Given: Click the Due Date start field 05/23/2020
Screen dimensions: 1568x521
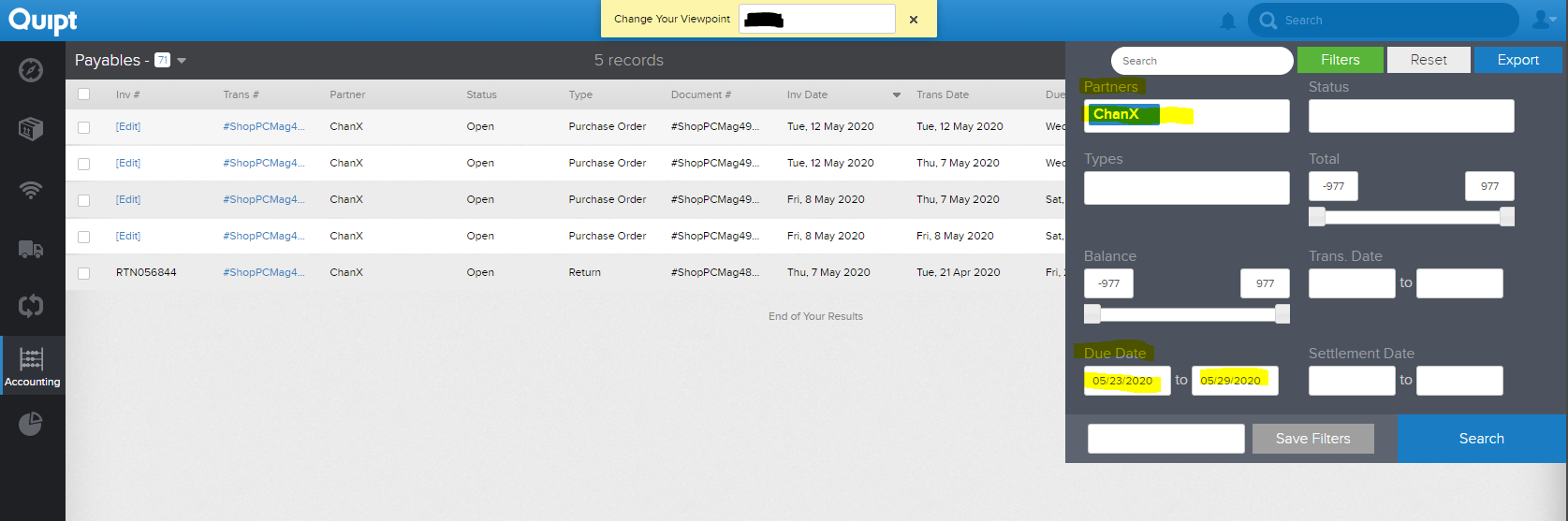Looking at the screenshot, I should (x=1127, y=381).
